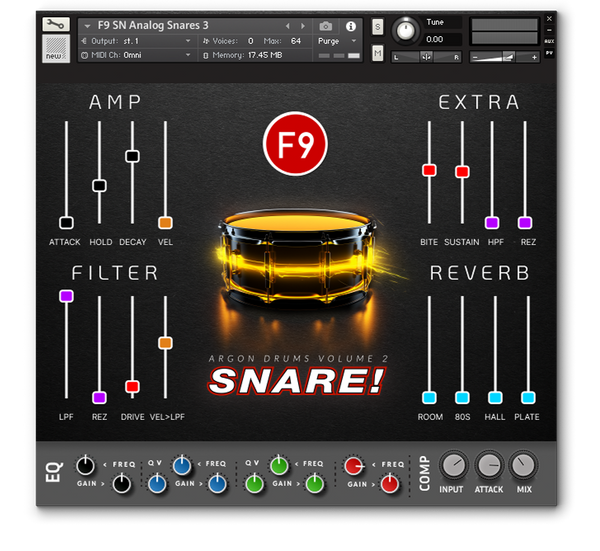
Task: Expand the instrument name dropdown arrow
Action: 87,26
